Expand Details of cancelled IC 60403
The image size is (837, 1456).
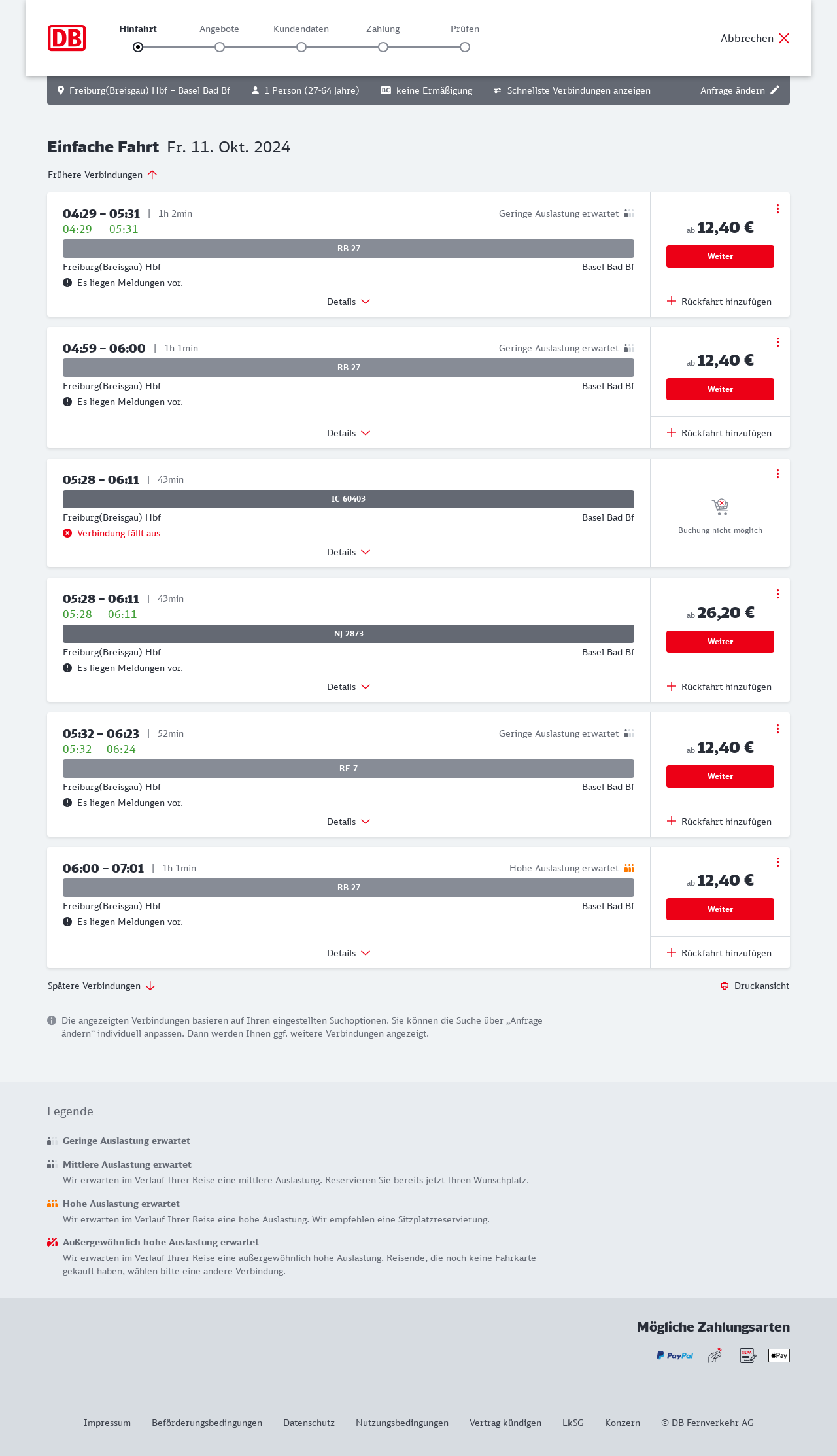tap(349, 552)
